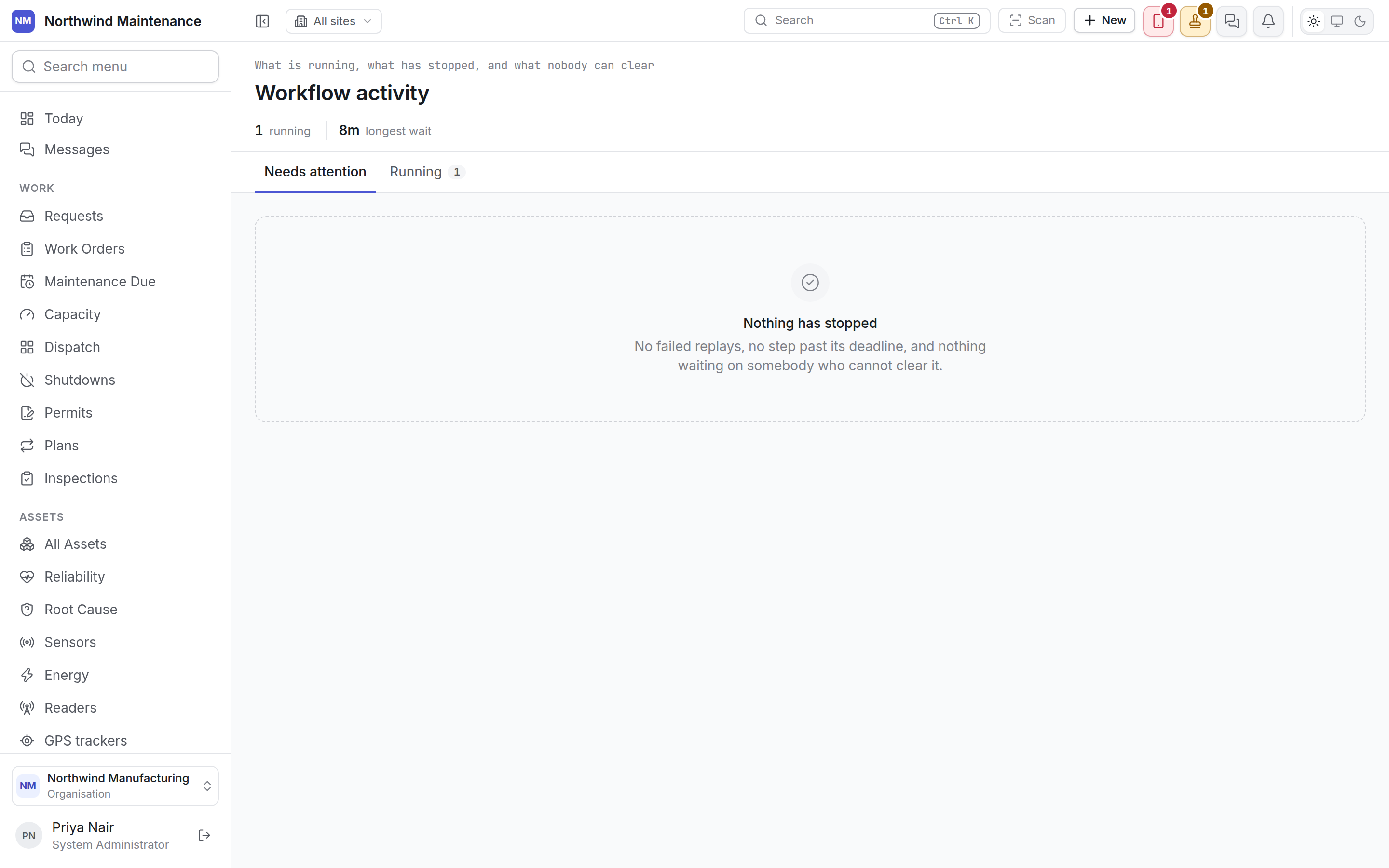Image resolution: width=1389 pixels, height=868 pixels.
Task: Open the All sites dropdown
Action: point(333,21)
